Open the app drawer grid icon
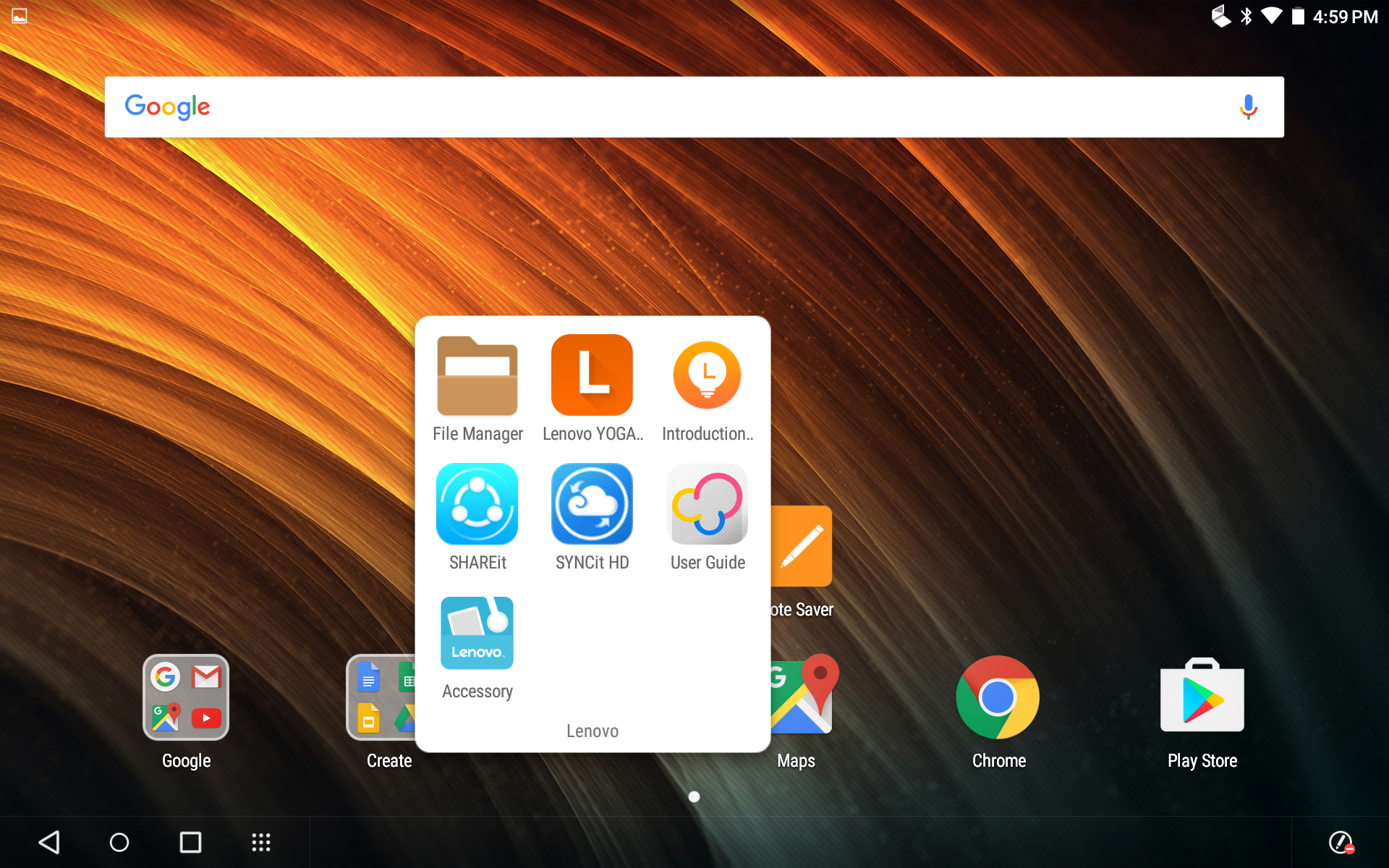 [x=261, y=842]
